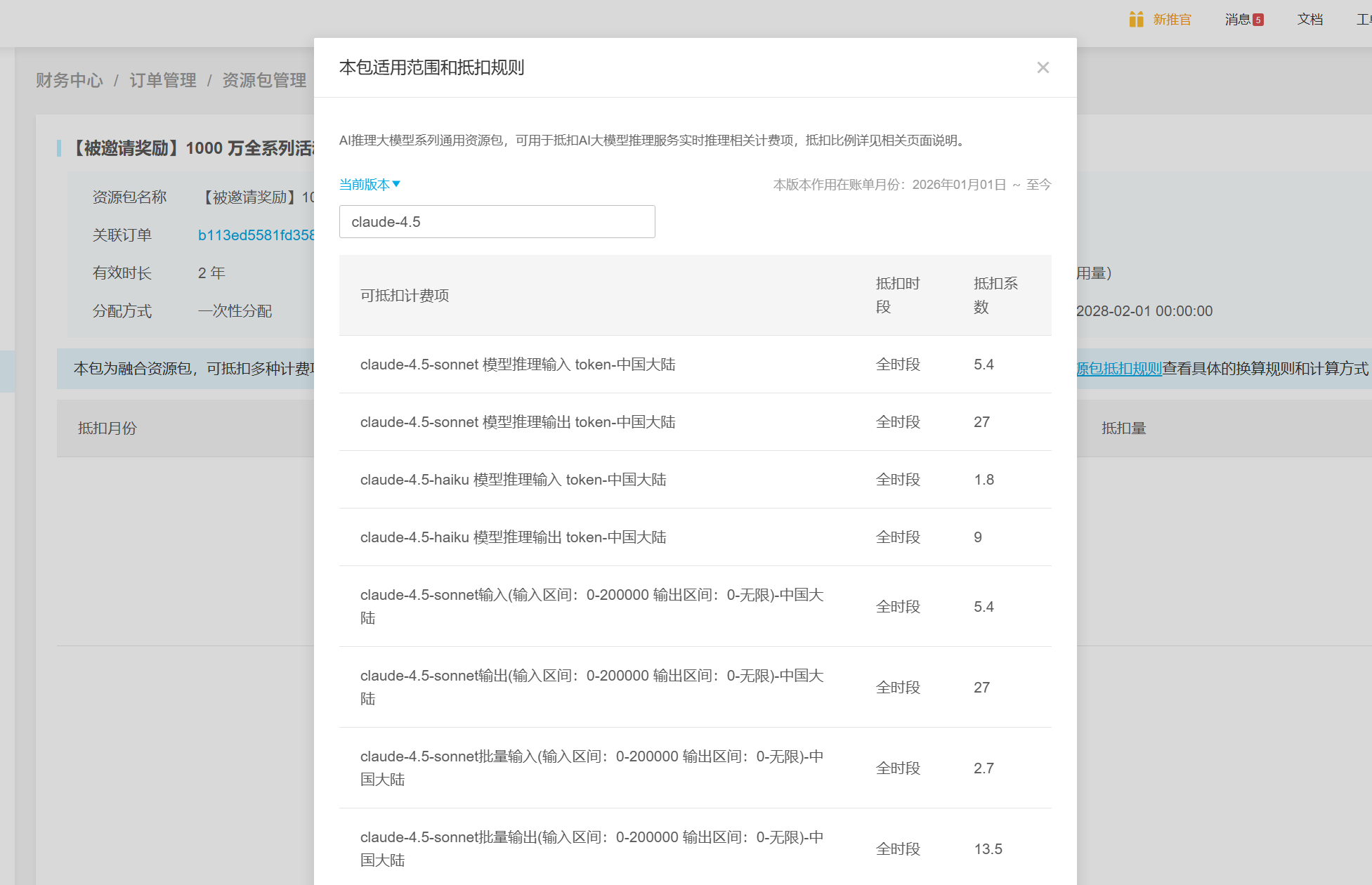Select claude-4.5-sonnet输入 0-200000 interval row
Viewport: 1372px width, 885px height.
(x=695, y=606)
